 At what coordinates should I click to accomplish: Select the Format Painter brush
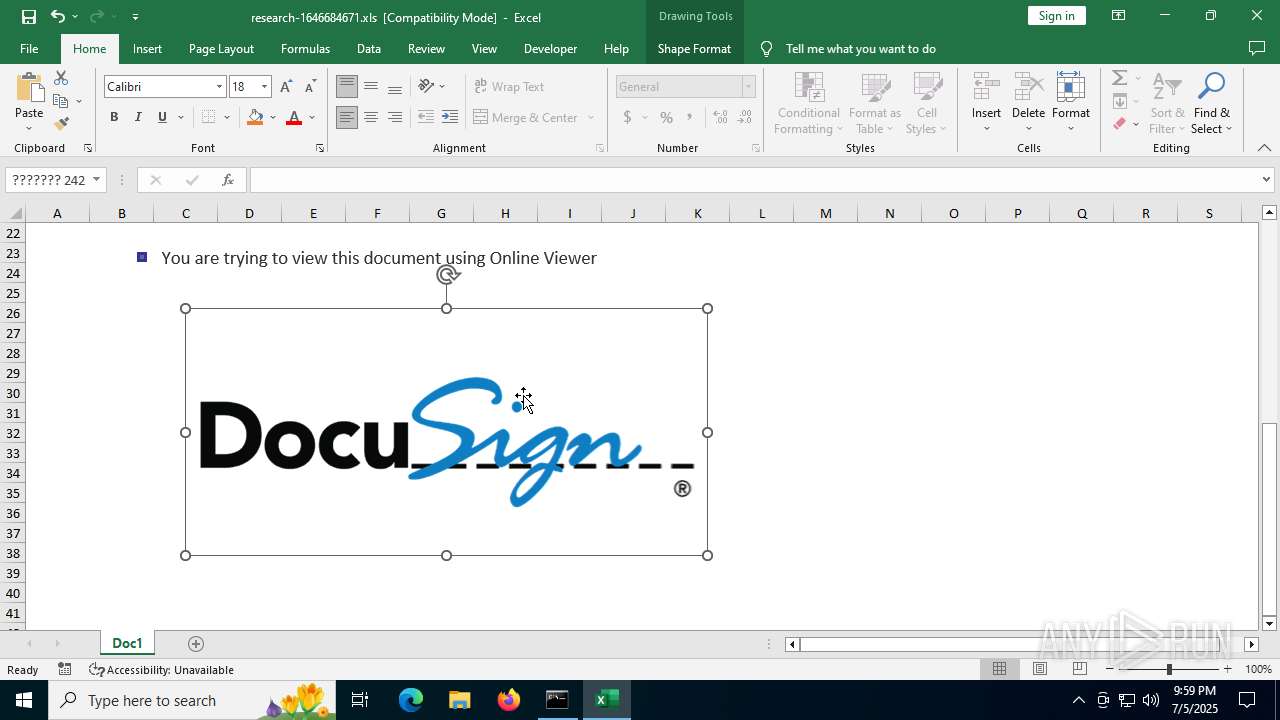pos(61,124)
